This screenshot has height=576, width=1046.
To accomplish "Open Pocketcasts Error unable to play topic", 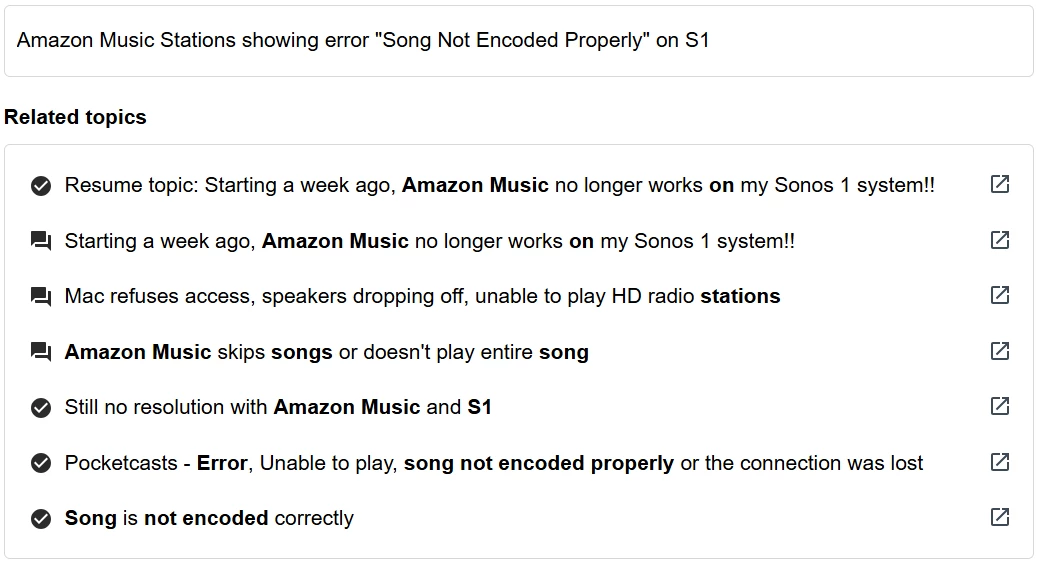I will click(x=493, y=463).
